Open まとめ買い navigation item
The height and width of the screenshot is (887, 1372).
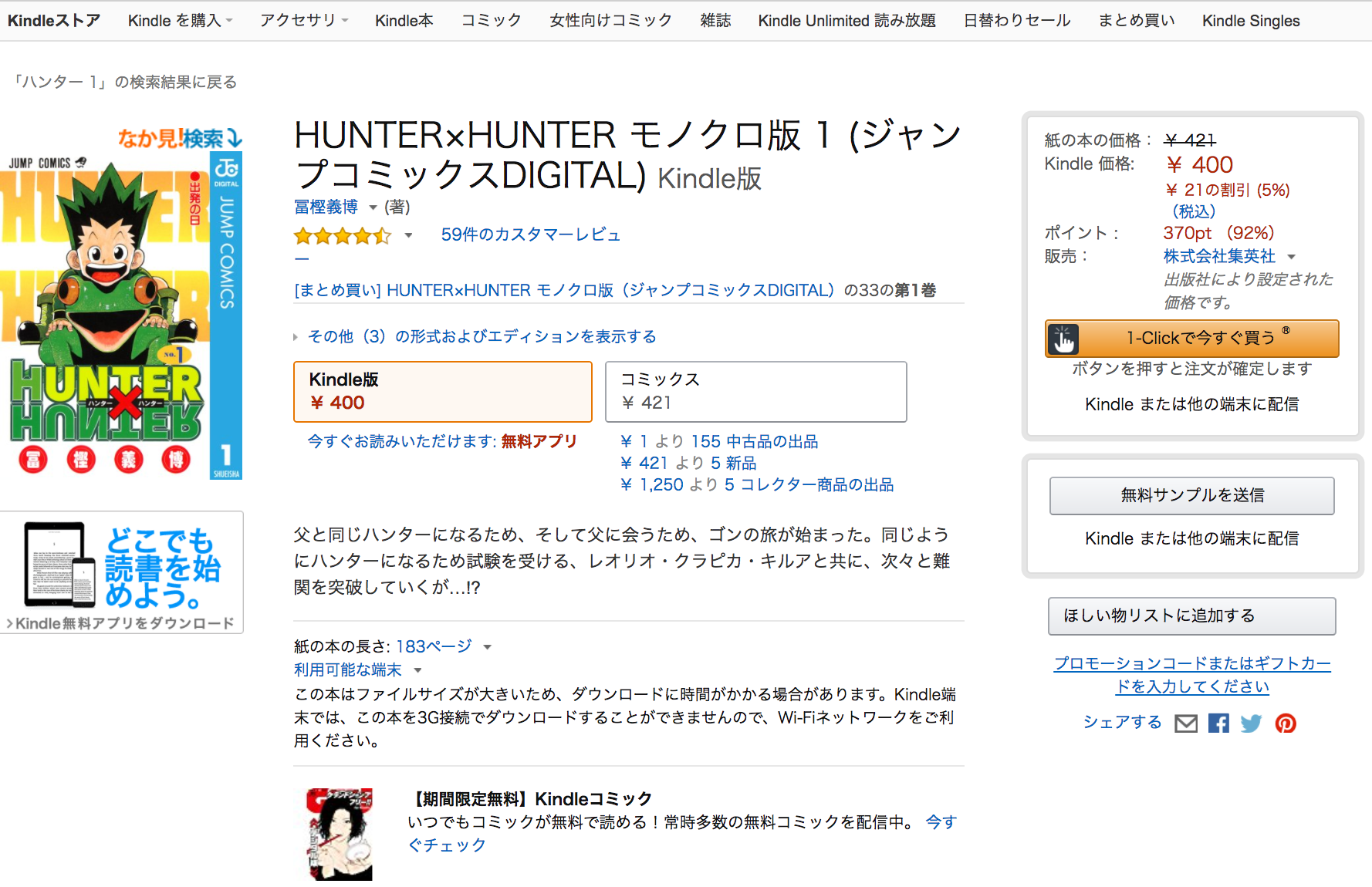(x=1137, y=21)
